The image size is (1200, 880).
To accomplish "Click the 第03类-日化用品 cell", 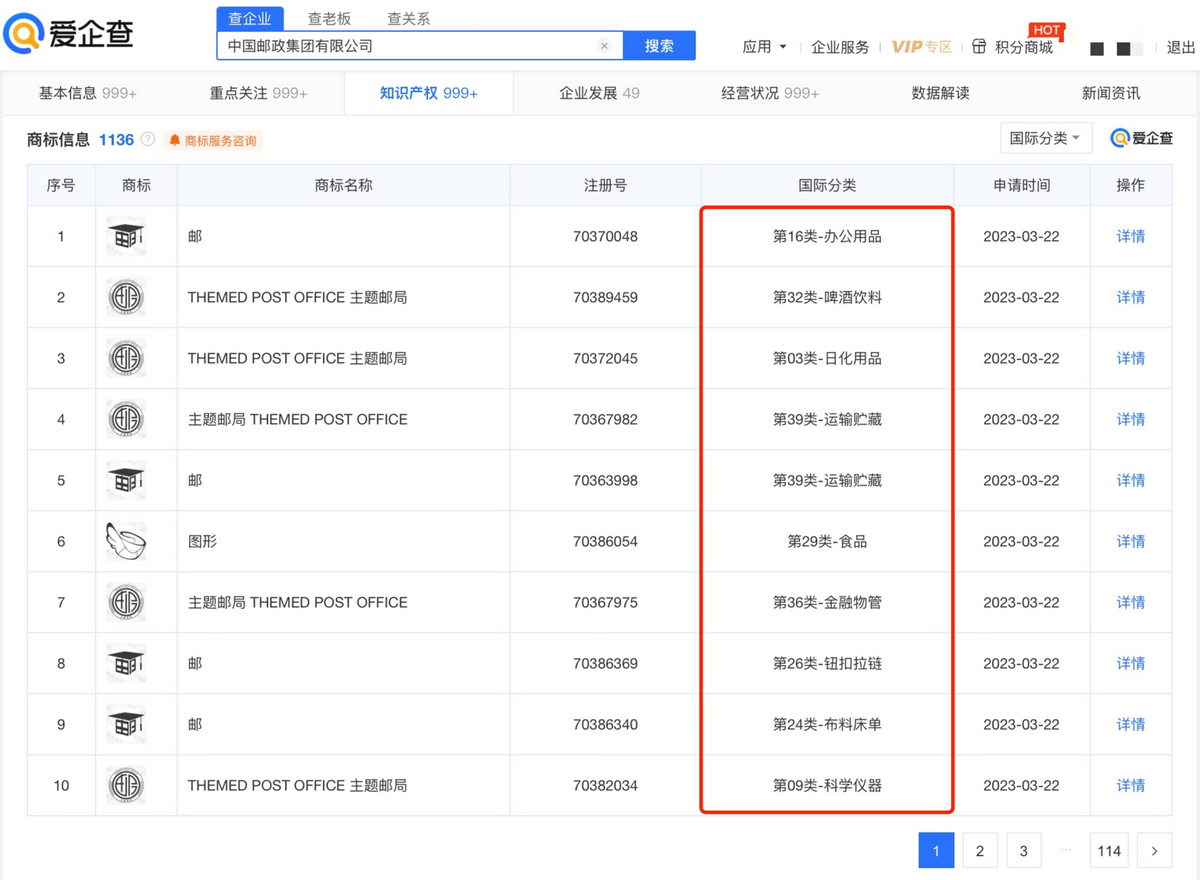I will coord(827,359).
